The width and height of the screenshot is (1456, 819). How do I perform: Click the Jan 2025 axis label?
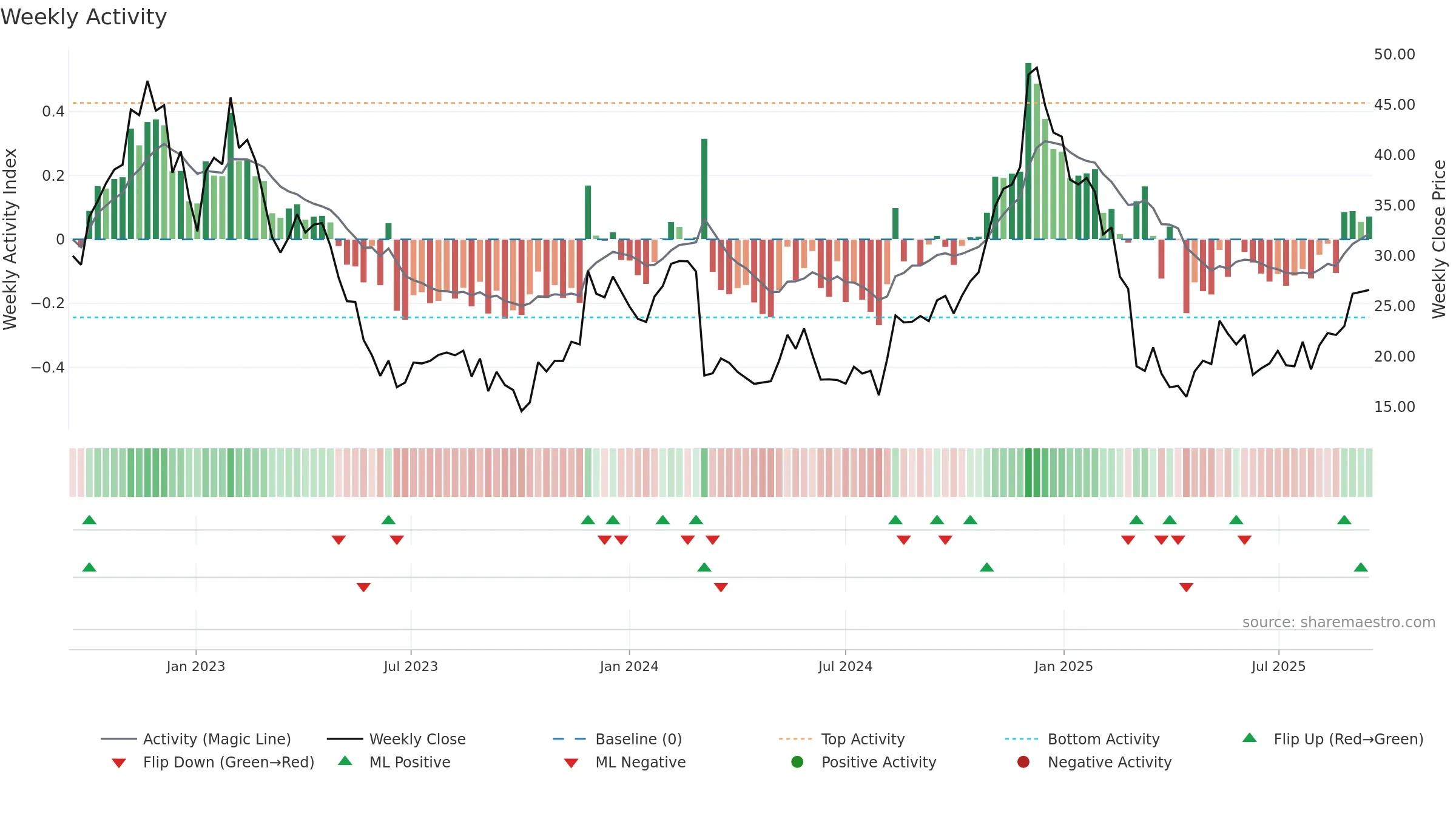[x=1063, y=666]
